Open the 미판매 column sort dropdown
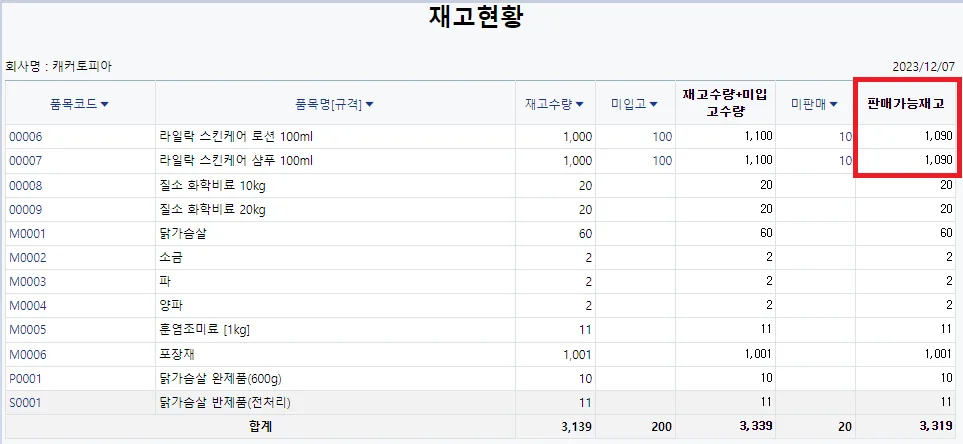 [833, 104]
